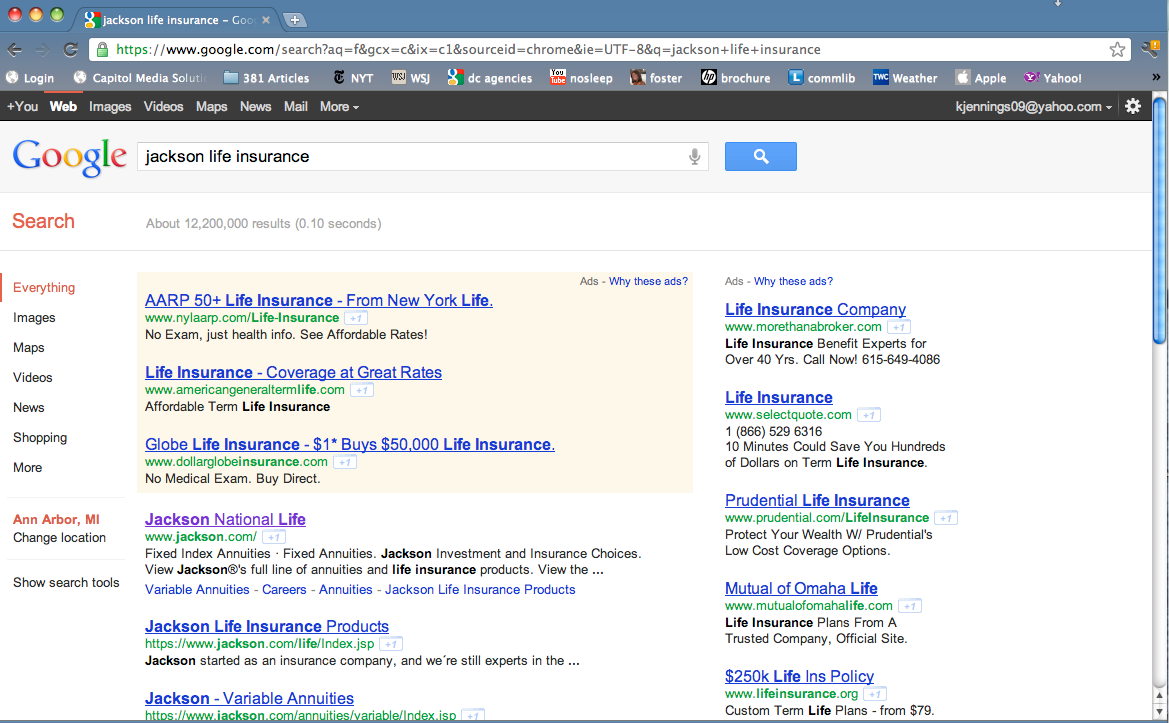Click Show search tools
This screenshot has height=723, width=1169.
66,582
